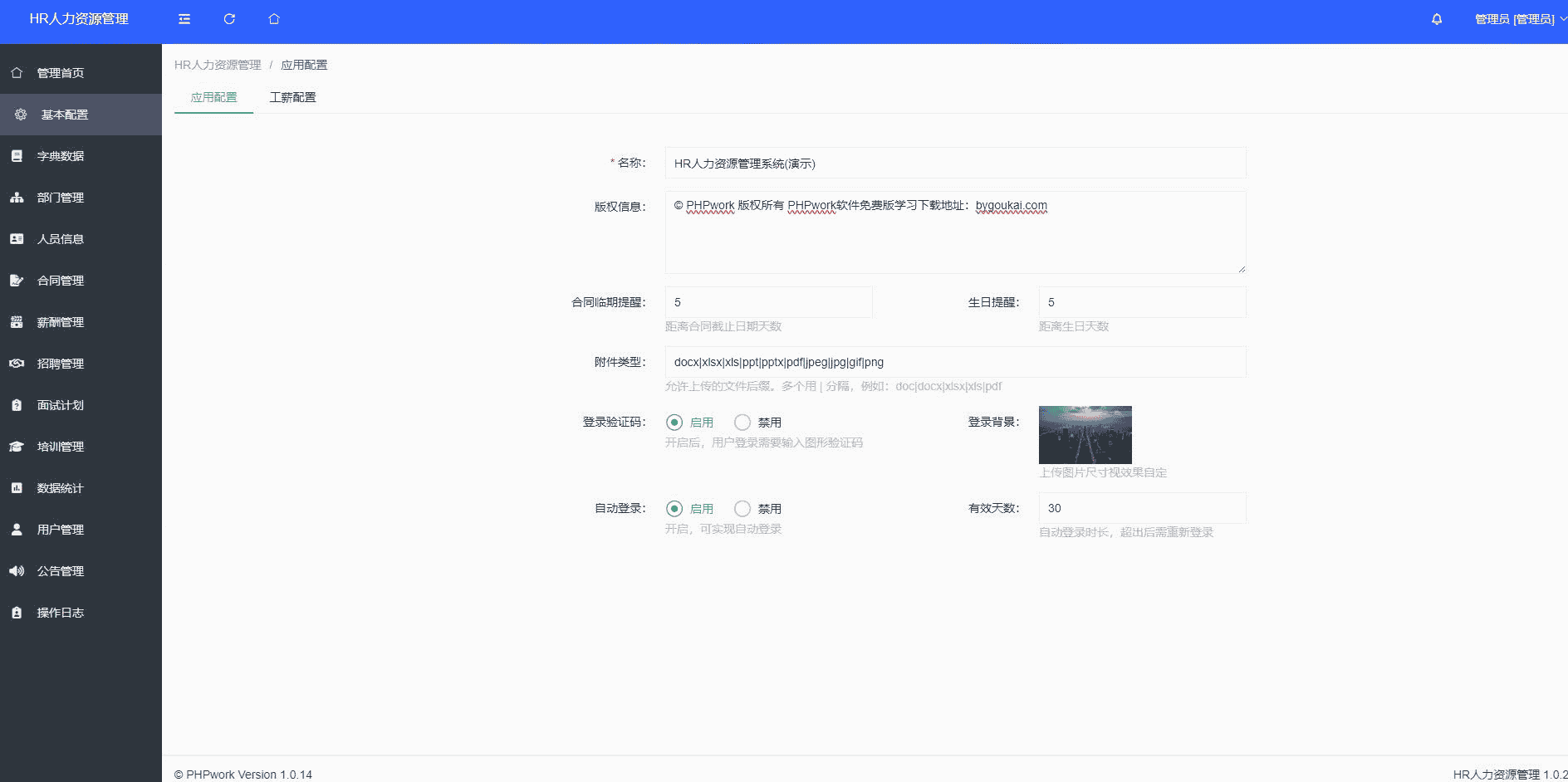1568x782 pixels.
Task: Click HR人力资源管理 breadcrumb link
Action: click(218, 65)
